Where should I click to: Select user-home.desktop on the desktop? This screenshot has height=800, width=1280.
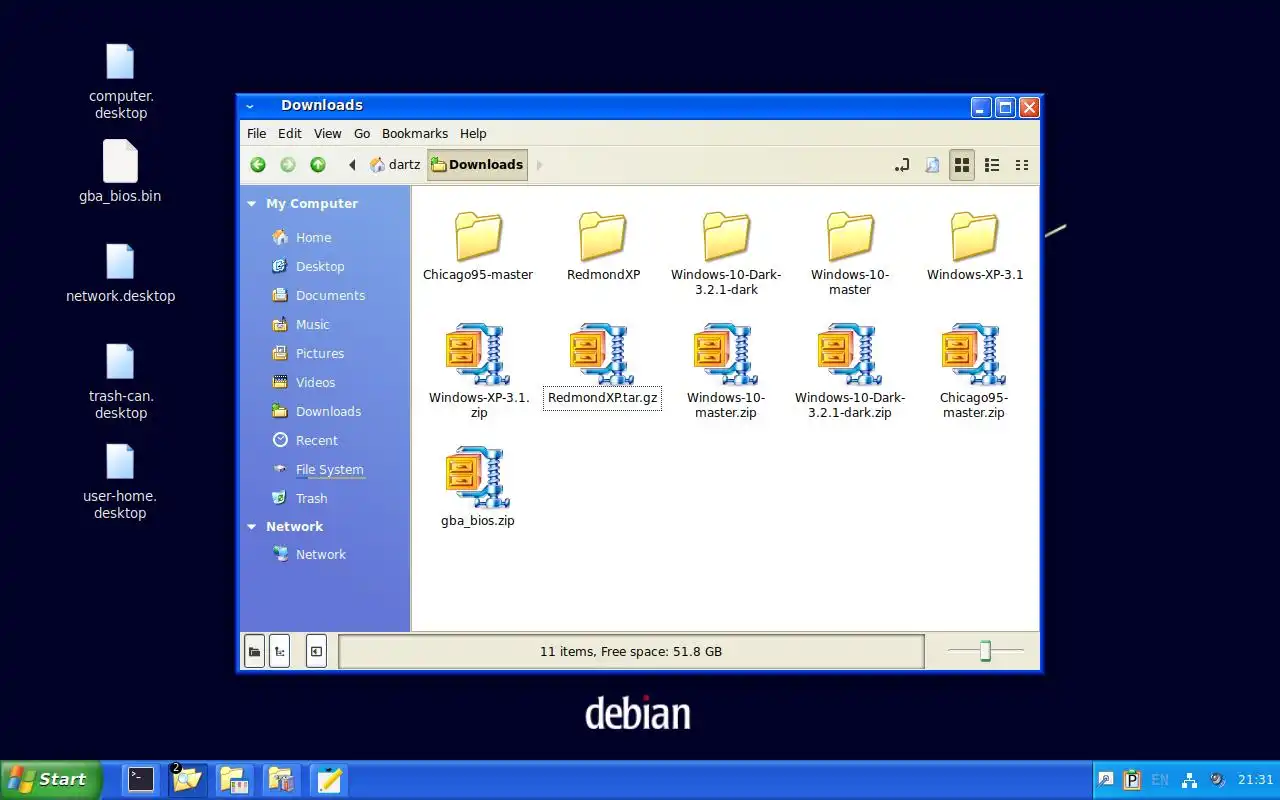pyautogui.click(x=120, y=481)
